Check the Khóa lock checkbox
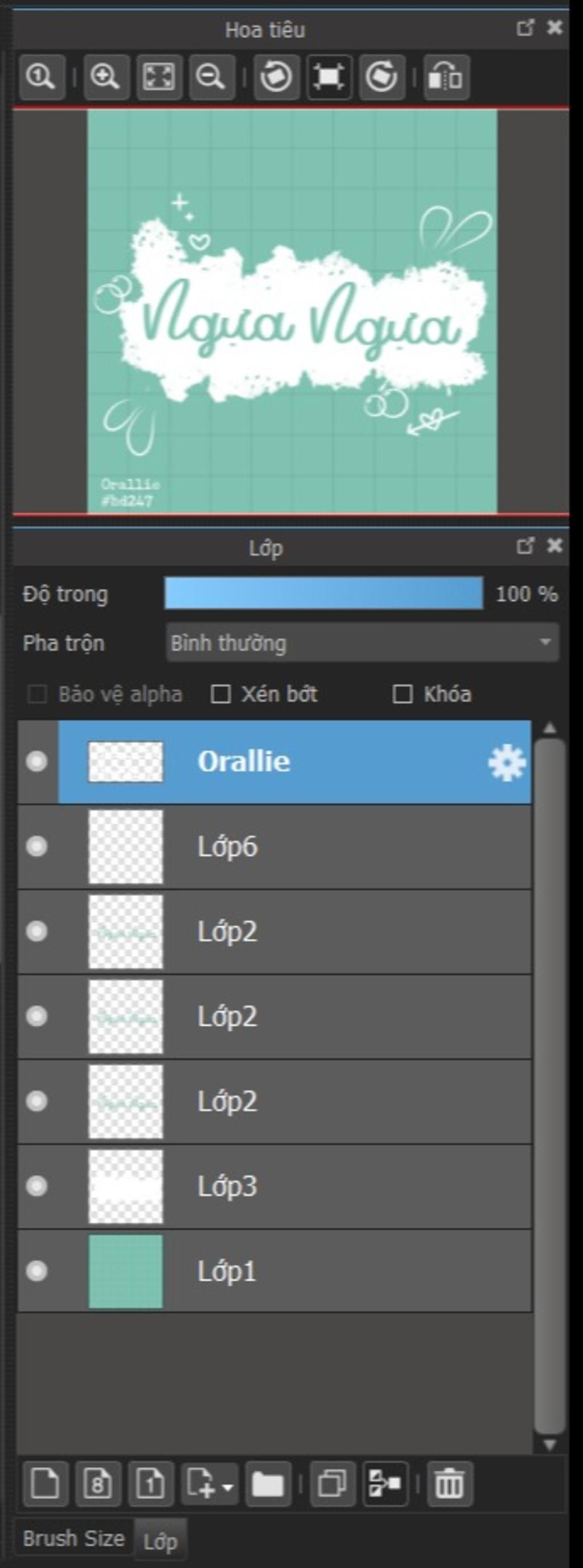Screen dimensions: 583x1568 pos(402,694)
